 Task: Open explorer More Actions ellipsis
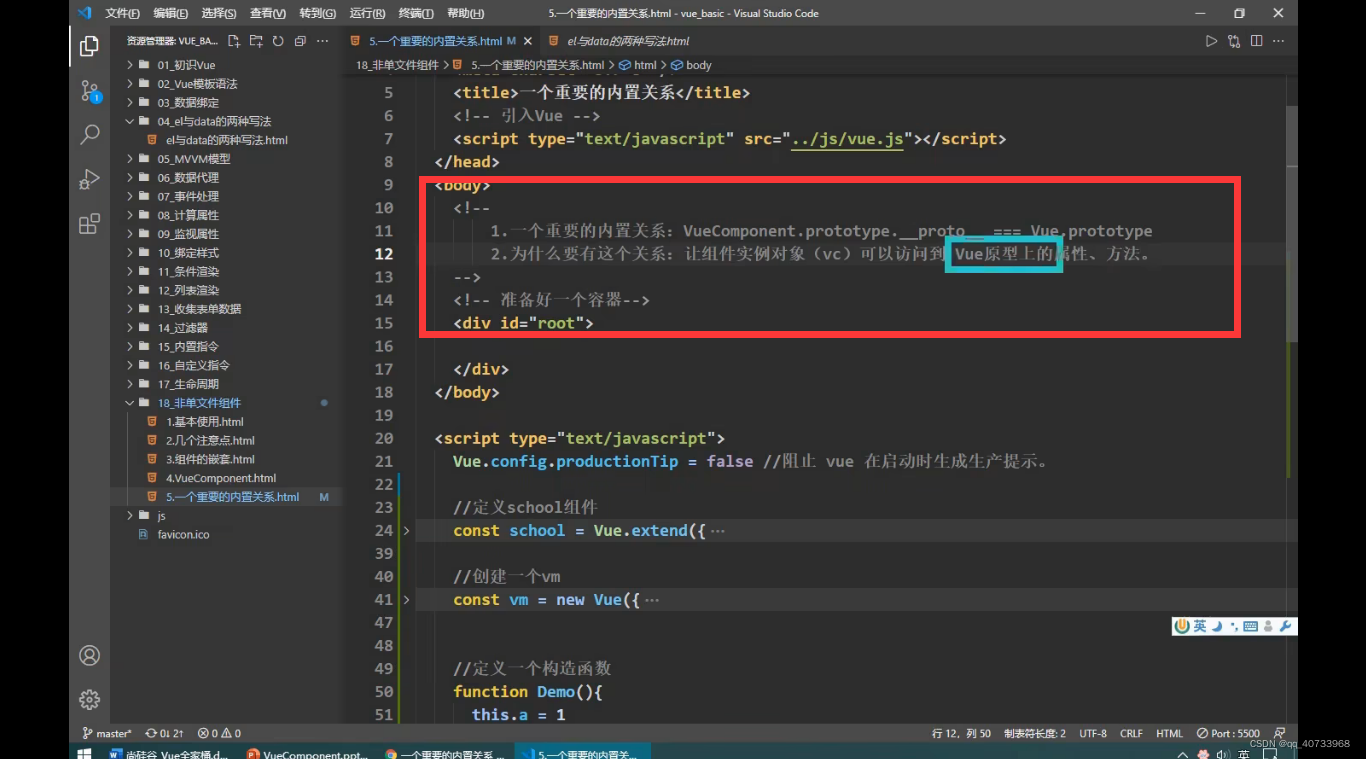[x=322, y=41]
